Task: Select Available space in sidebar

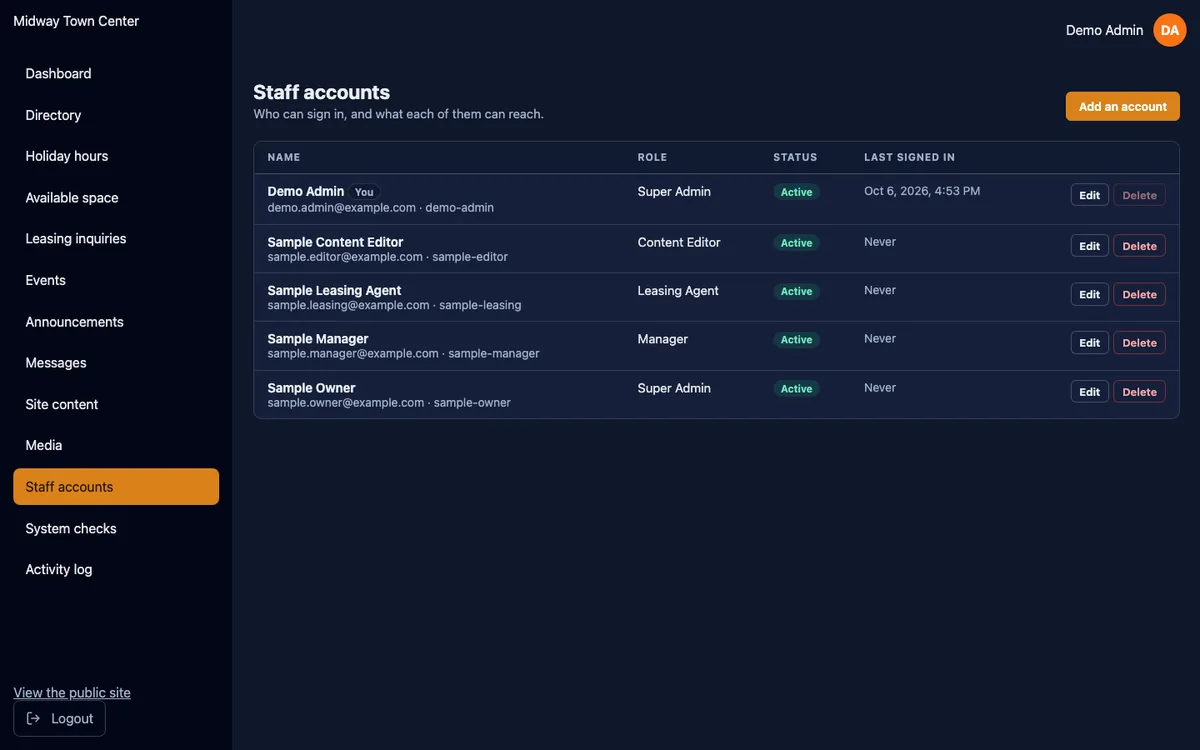Action: (116, 198)
